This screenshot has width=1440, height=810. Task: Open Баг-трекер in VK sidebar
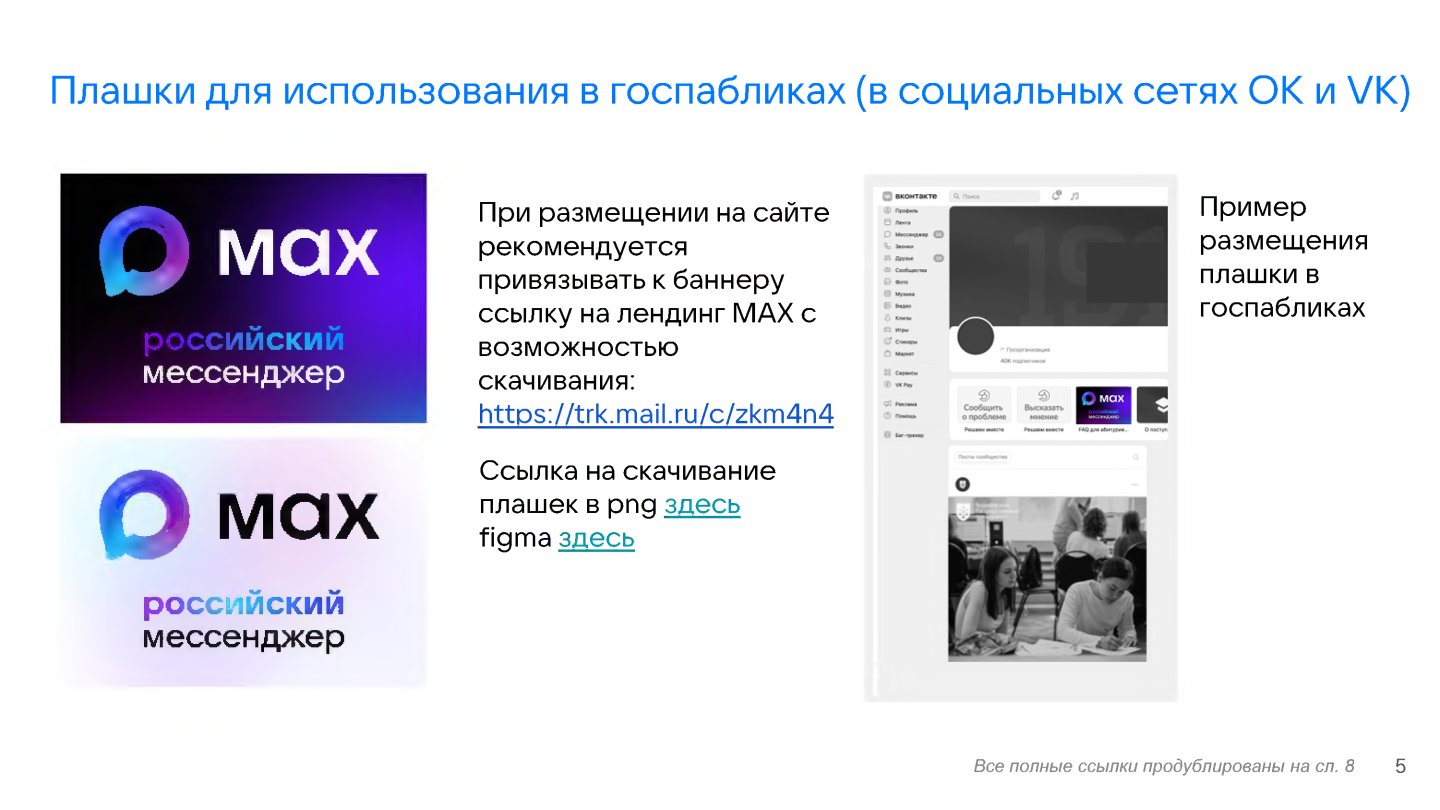tap(904, 435)
